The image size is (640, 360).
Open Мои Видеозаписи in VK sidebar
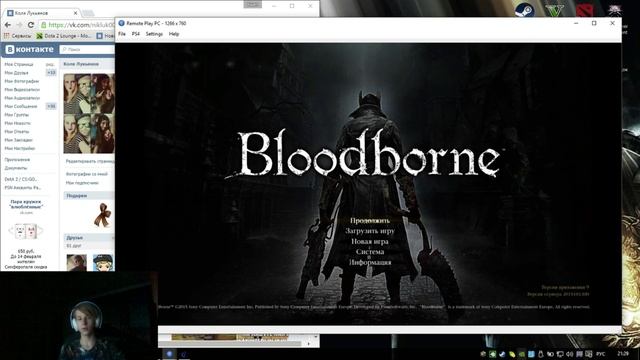pos(22,89)
